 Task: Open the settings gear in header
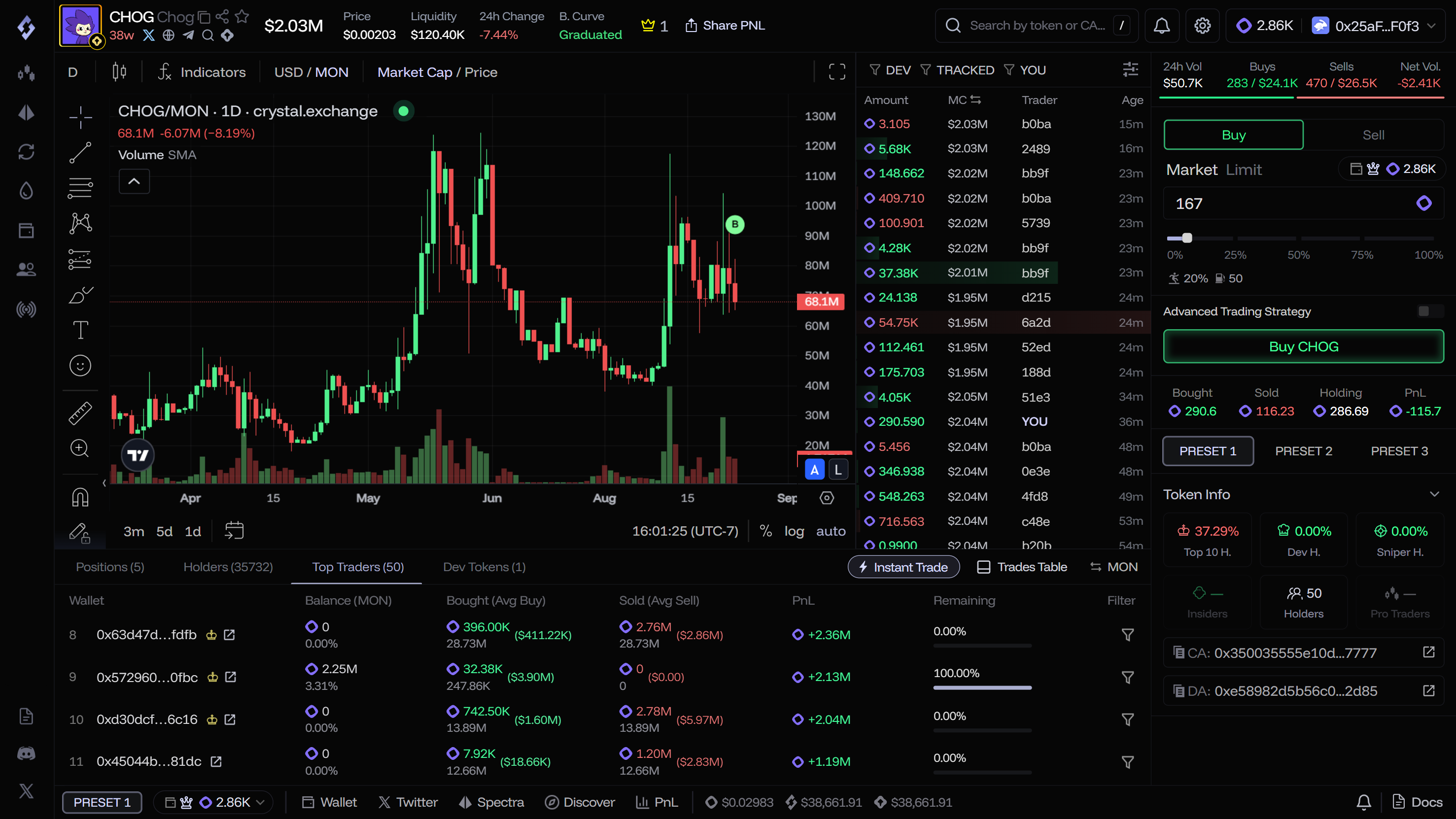pos(1202,26)
